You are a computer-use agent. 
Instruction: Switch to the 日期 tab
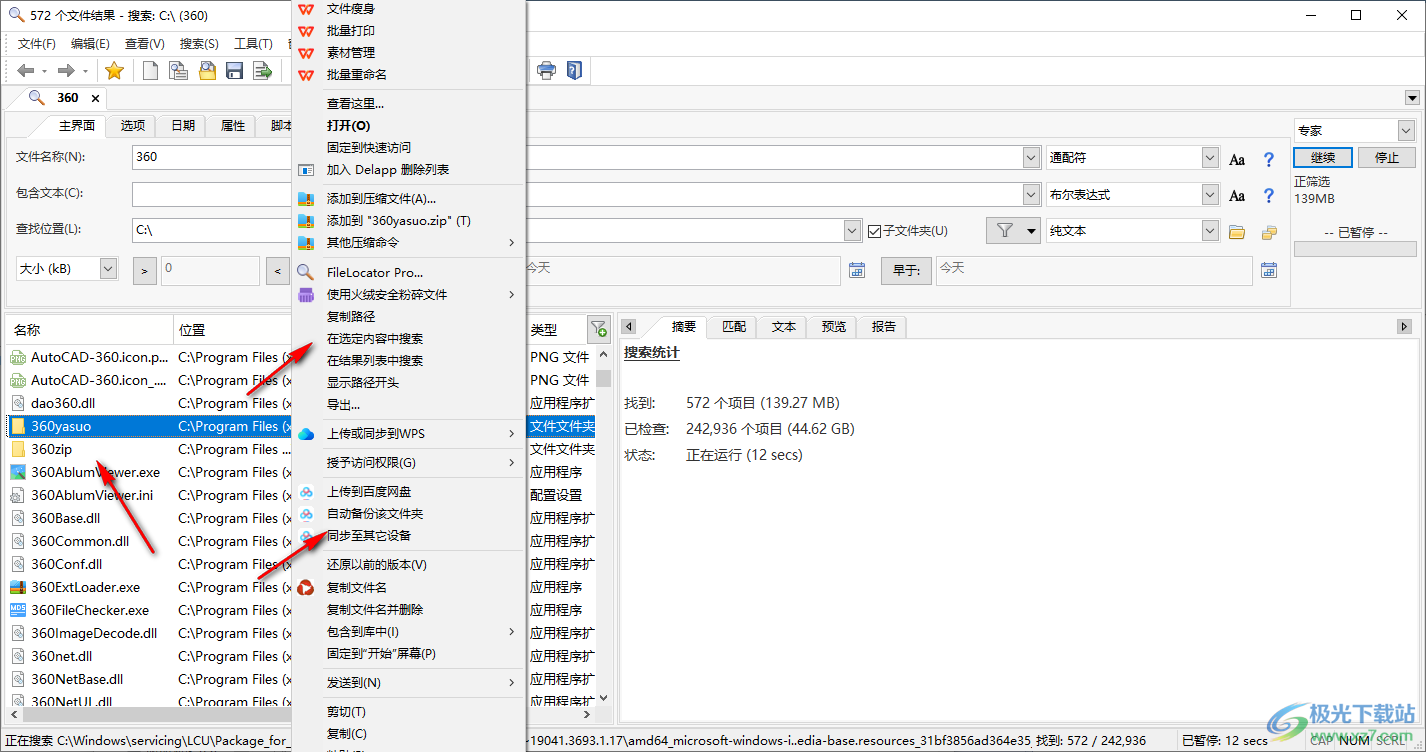tap(183, 125)
